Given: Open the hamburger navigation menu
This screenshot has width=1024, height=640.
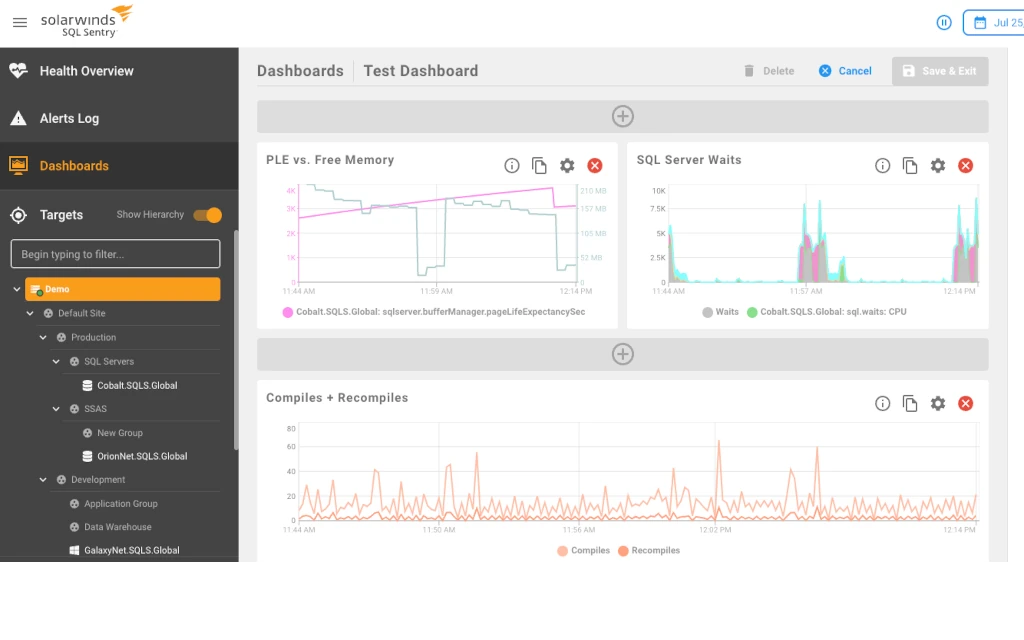Looking at the screenshot, I should tap(19, 22).
